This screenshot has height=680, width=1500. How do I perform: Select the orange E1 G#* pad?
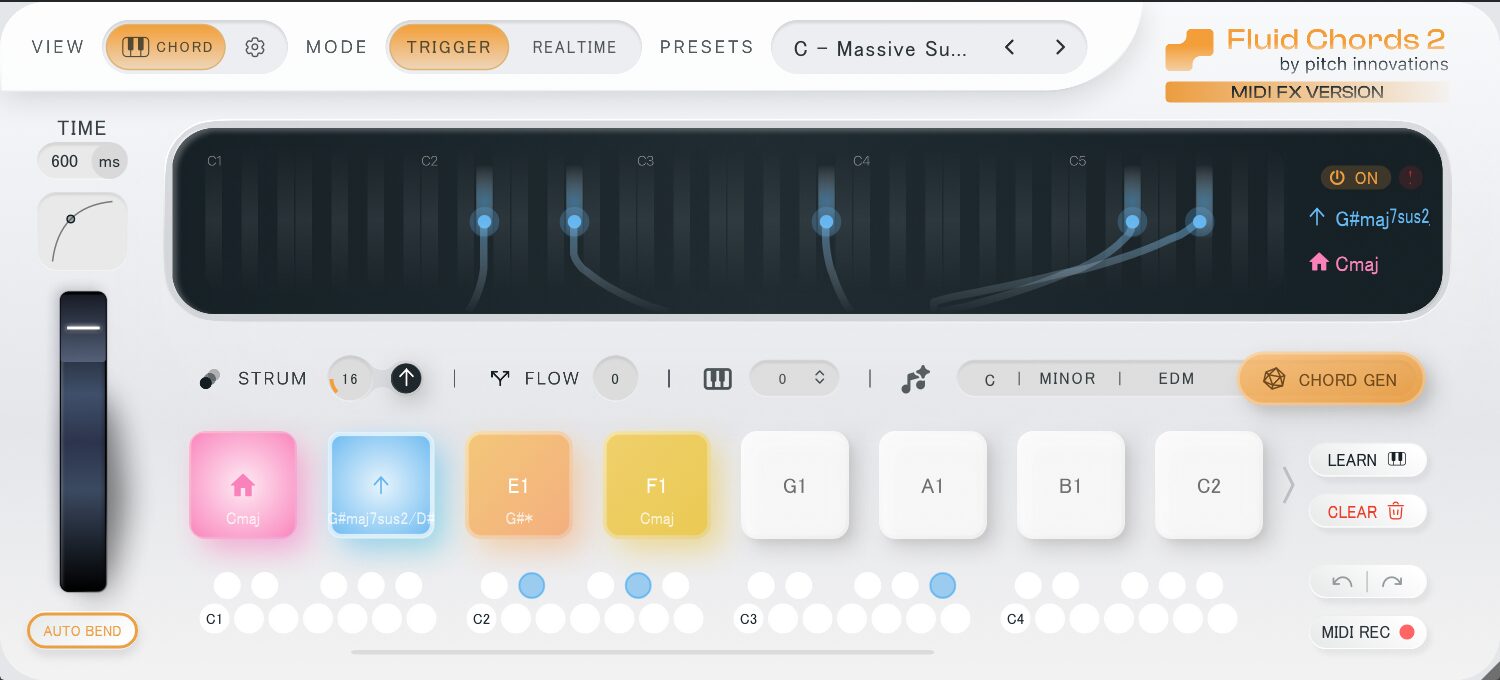tap(518, 485)
